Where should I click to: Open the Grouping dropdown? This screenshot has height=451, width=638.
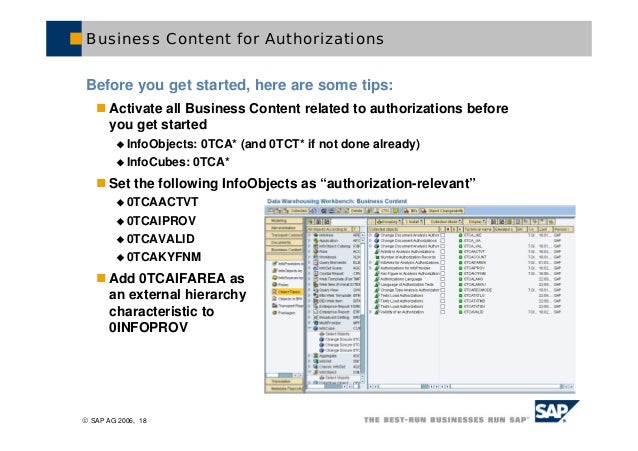tap(389, 221)
